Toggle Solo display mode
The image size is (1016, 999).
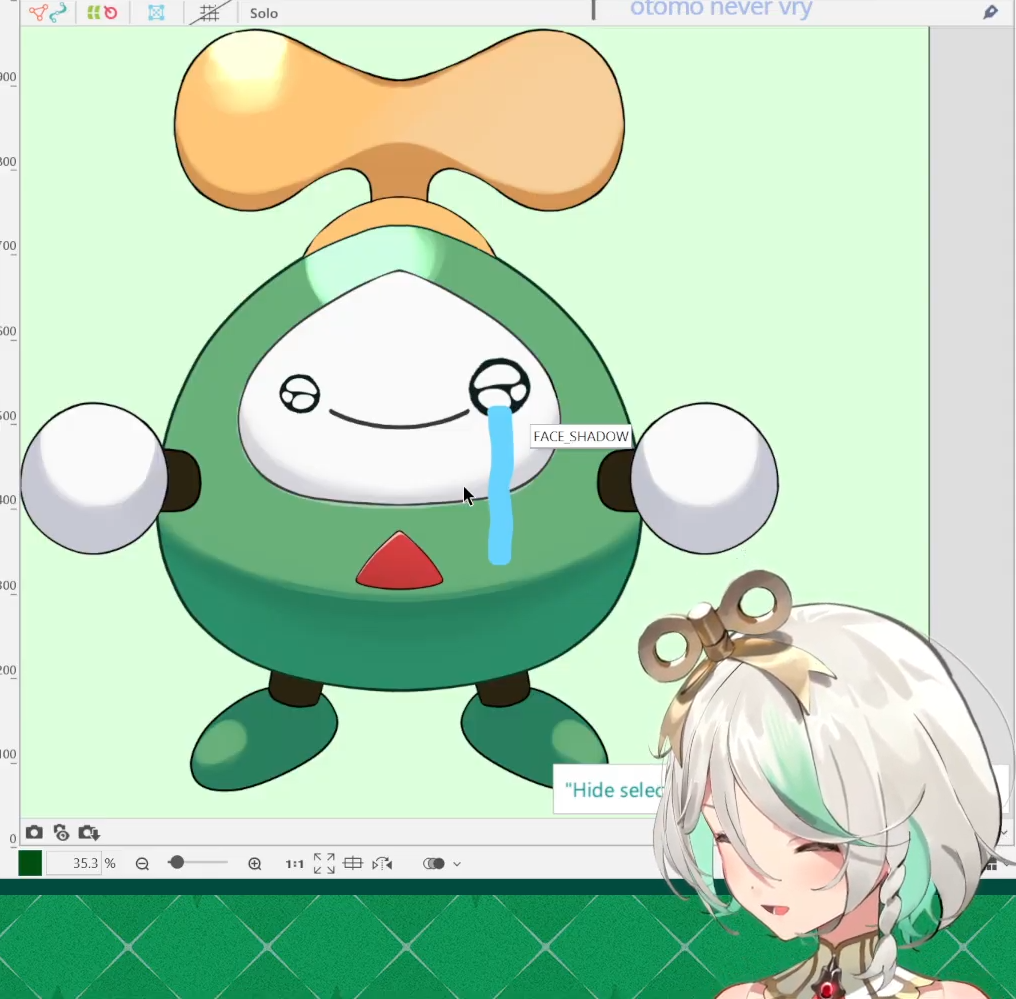pyautogui.click(x=264, y=14)
